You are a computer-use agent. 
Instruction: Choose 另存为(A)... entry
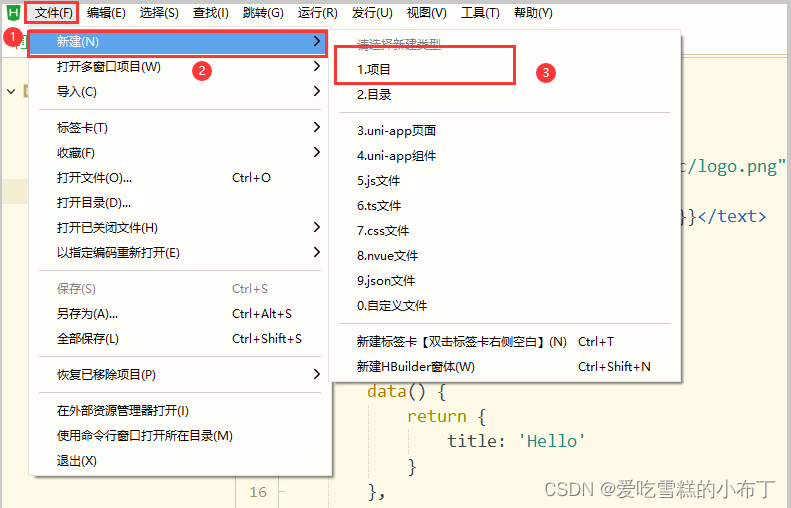click(x=179, y=314)
